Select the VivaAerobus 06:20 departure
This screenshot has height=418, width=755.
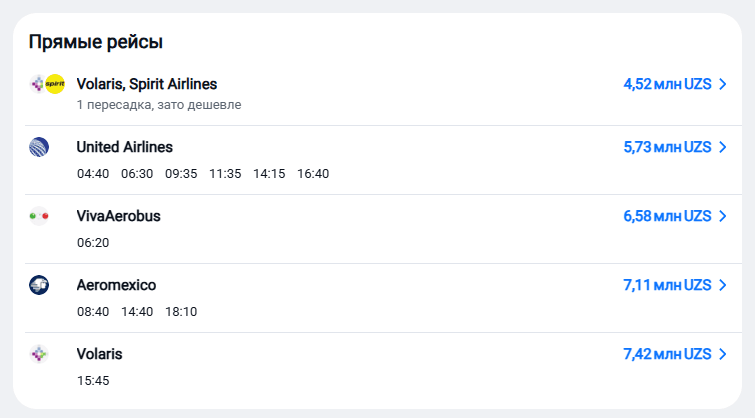[x=93, y=243]
